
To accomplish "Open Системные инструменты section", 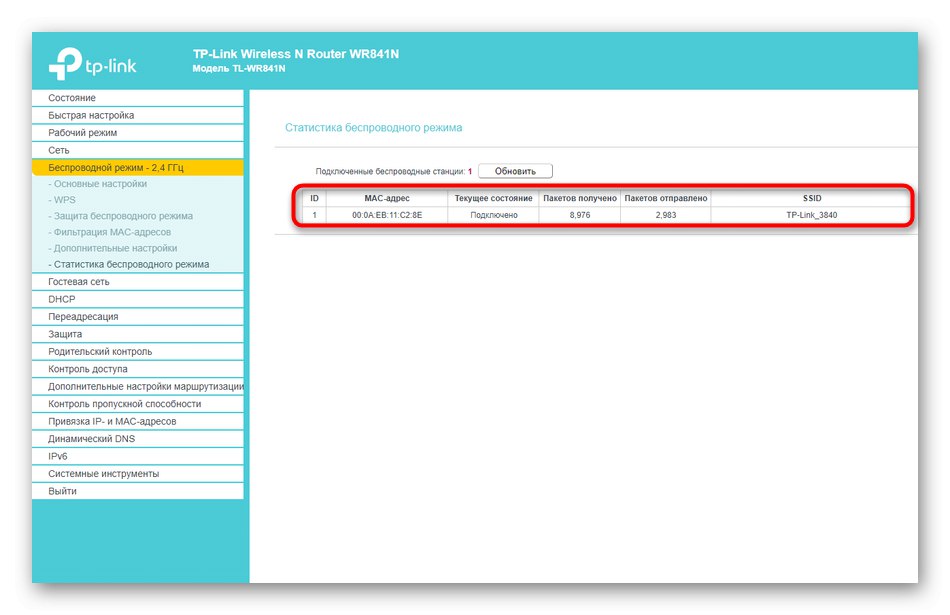I will pos(138,474).
